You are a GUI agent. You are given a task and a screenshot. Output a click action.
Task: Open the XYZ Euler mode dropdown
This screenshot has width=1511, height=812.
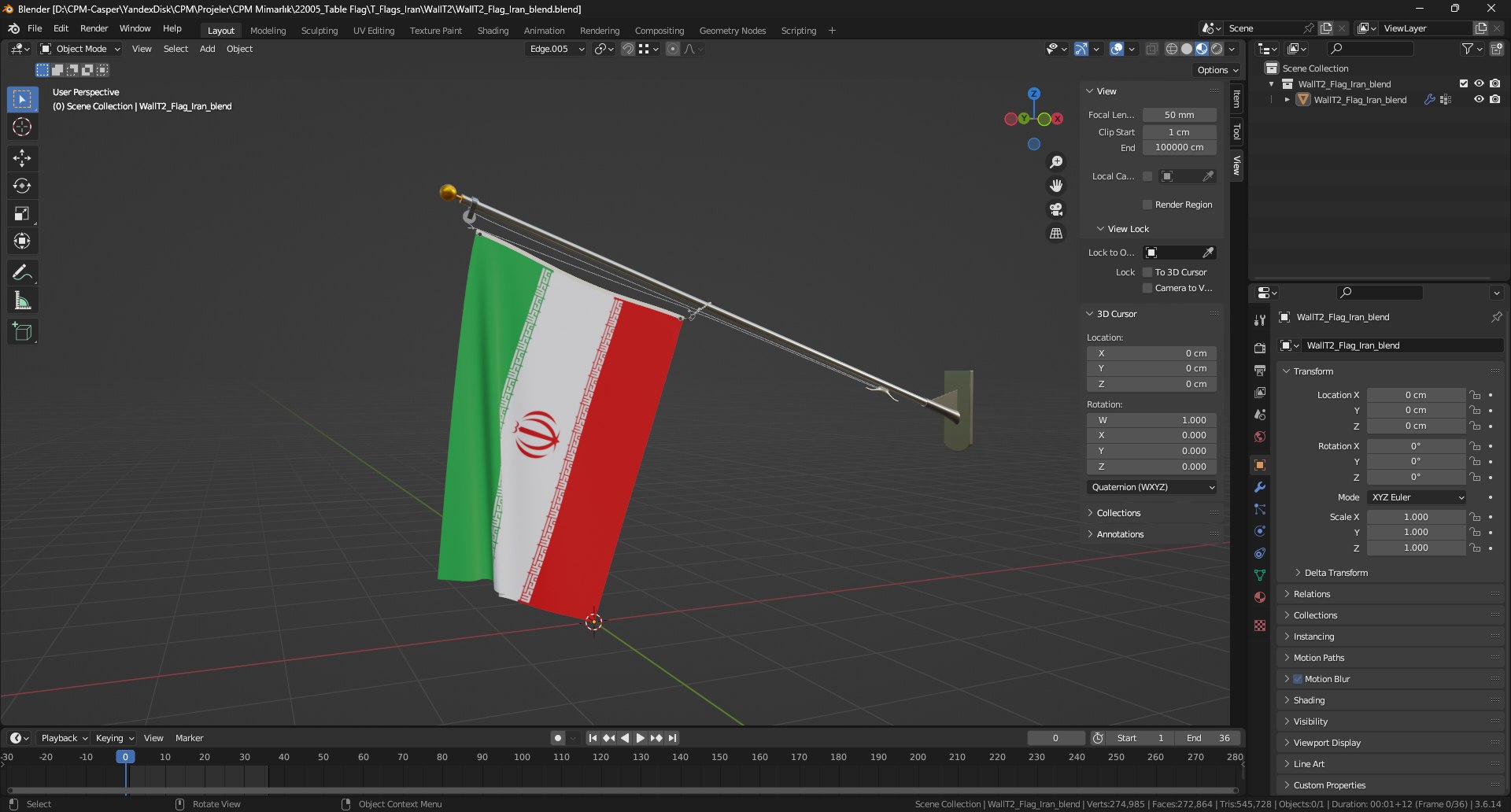click(1417, 497)
